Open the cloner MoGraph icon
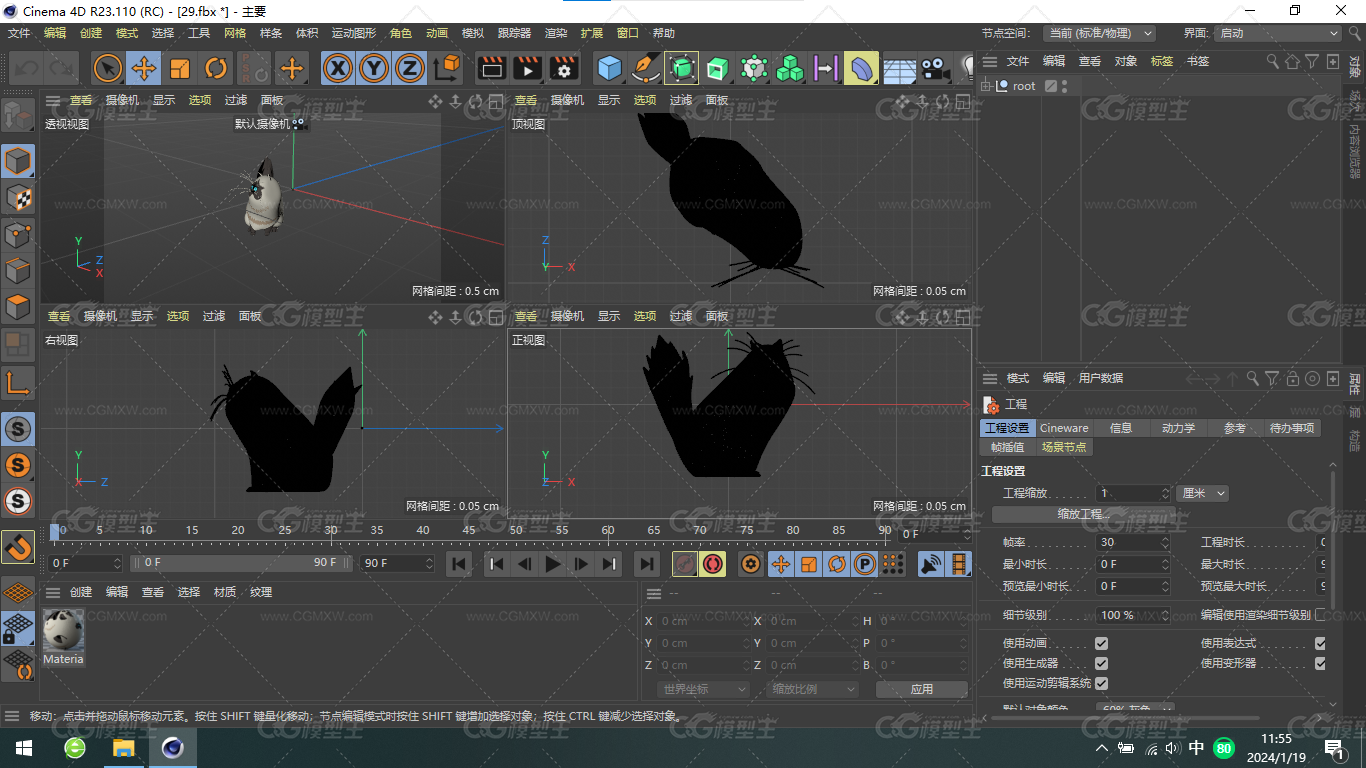 (790, 68)
